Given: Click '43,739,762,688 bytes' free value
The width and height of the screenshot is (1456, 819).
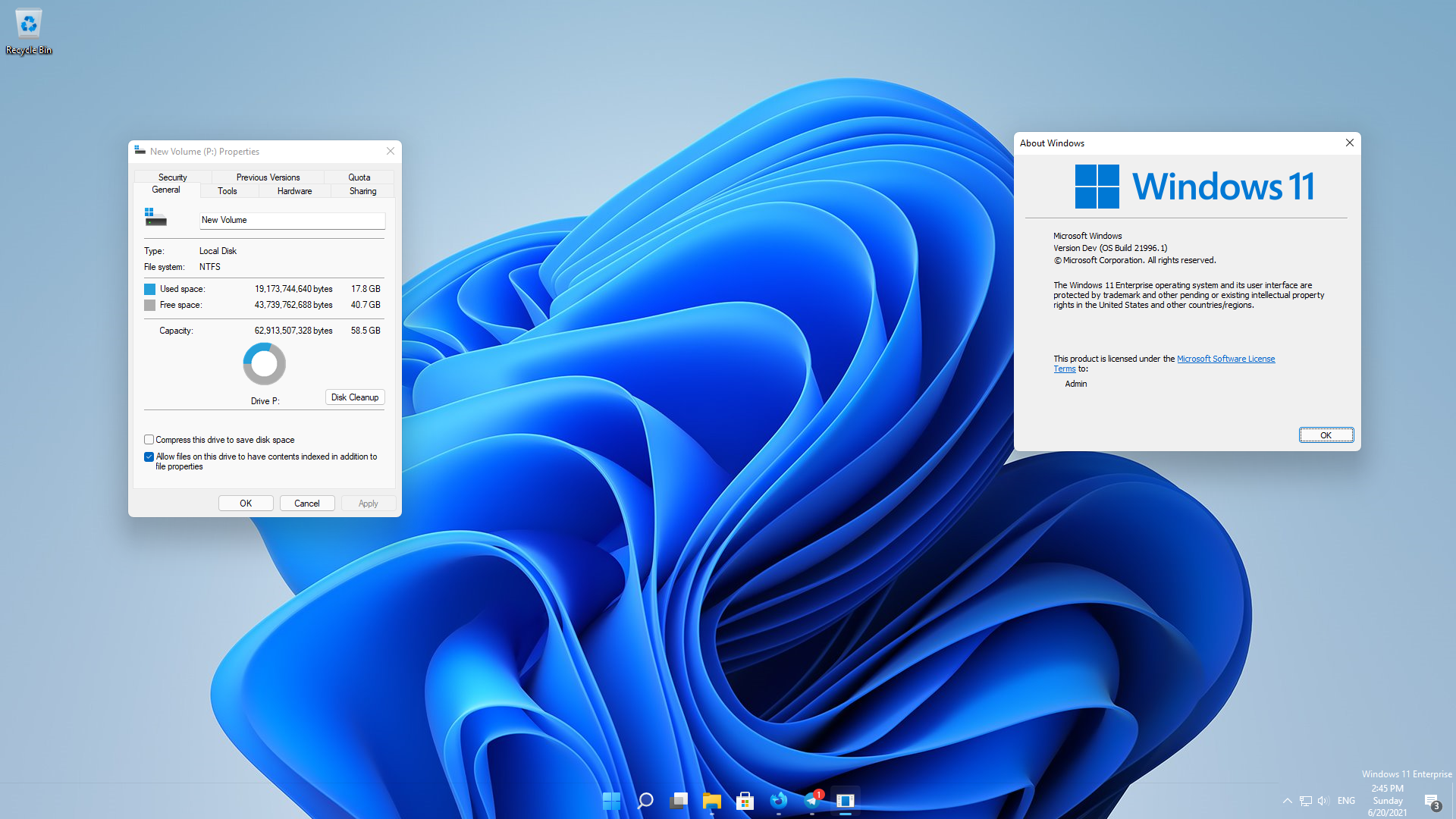Looking at the screenshot, I should coord(293,305).
